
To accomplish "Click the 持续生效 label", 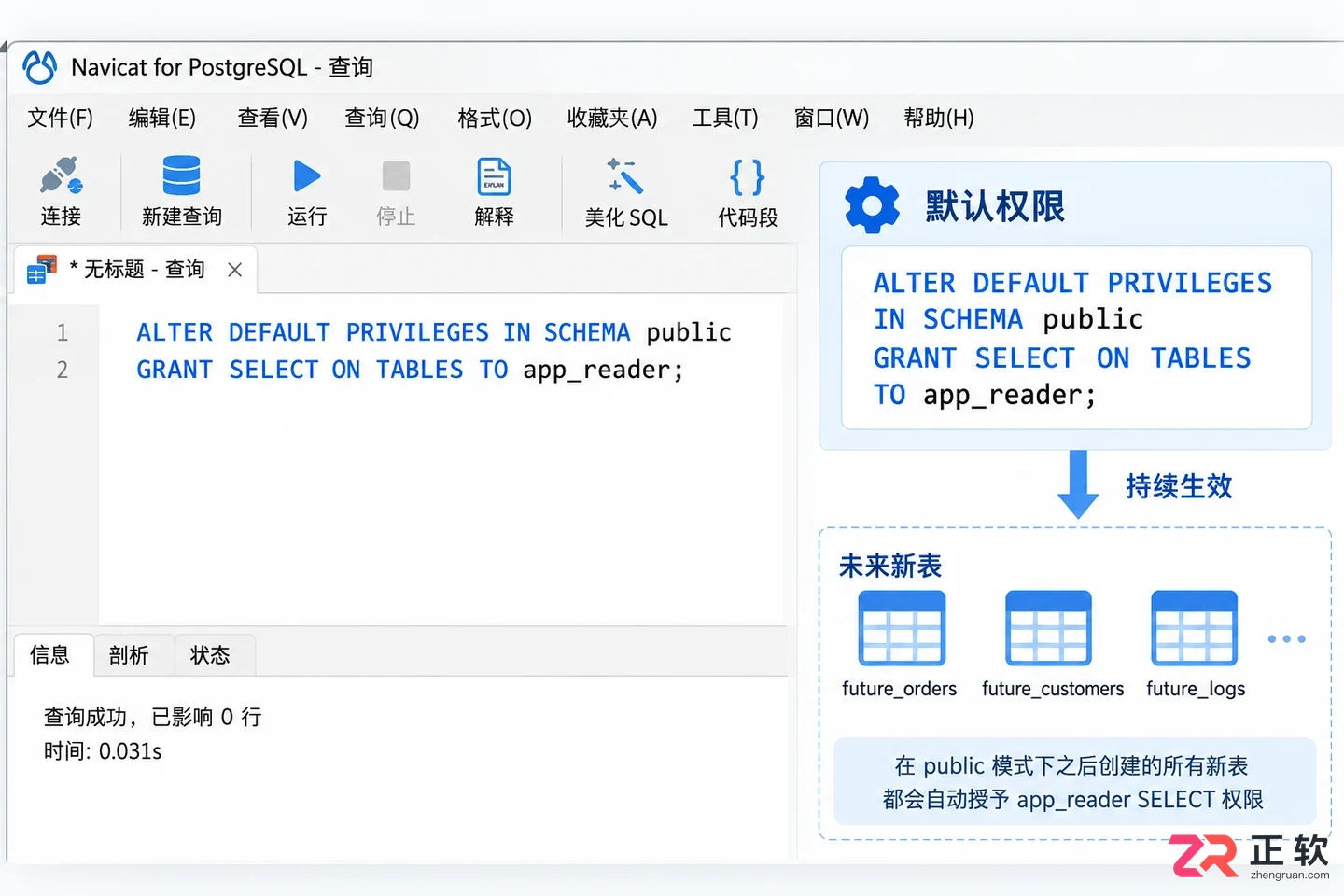I will [x=1179, y=485].
